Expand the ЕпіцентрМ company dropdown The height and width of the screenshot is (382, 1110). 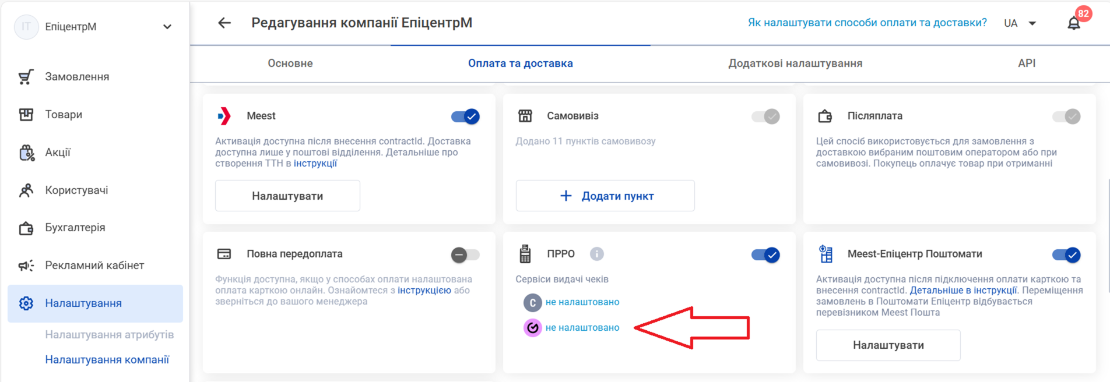[x=167, y=27]
